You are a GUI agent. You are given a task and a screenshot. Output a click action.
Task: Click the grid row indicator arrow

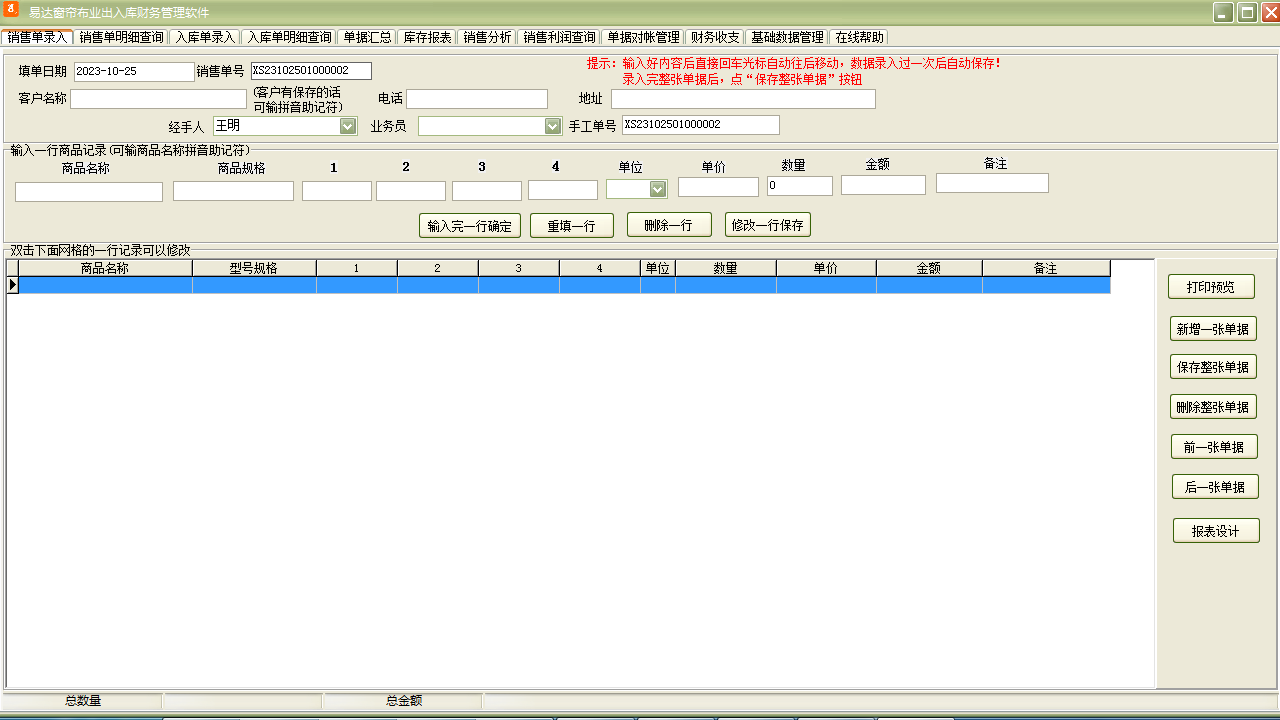click(x=12, y=285)
